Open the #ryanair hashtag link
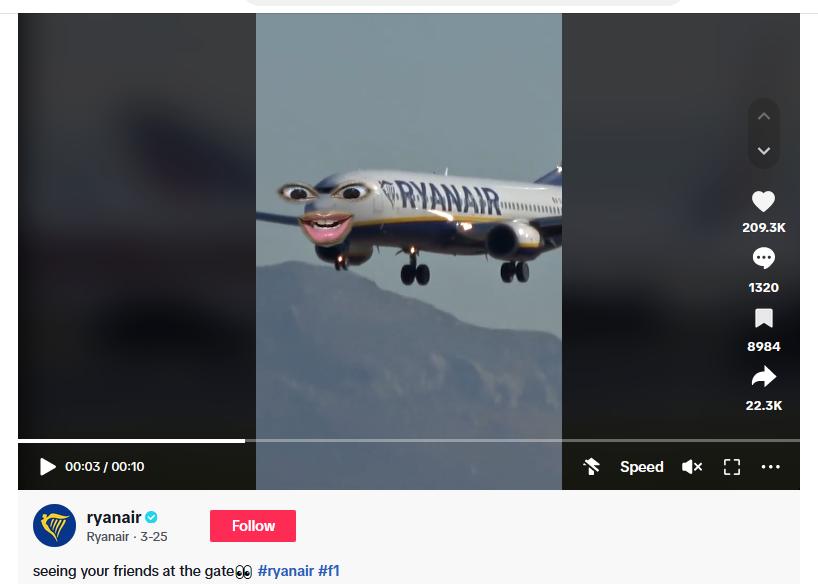 pos(286,571)
